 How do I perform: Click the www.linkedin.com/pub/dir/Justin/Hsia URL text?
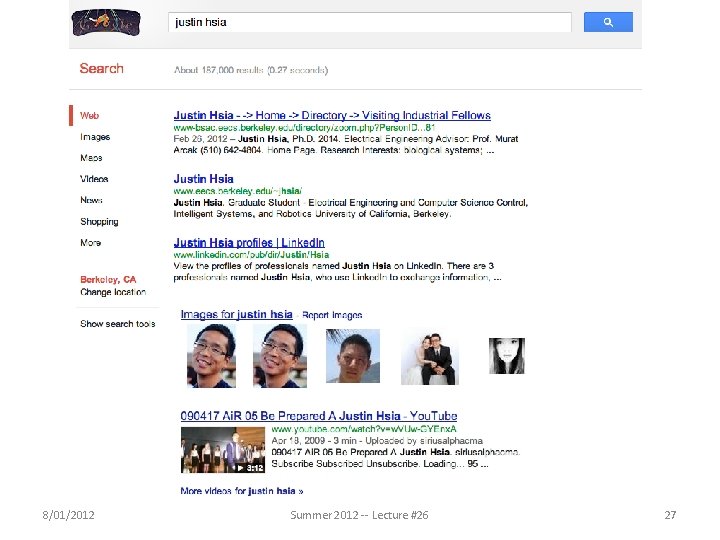click(251, 254)
